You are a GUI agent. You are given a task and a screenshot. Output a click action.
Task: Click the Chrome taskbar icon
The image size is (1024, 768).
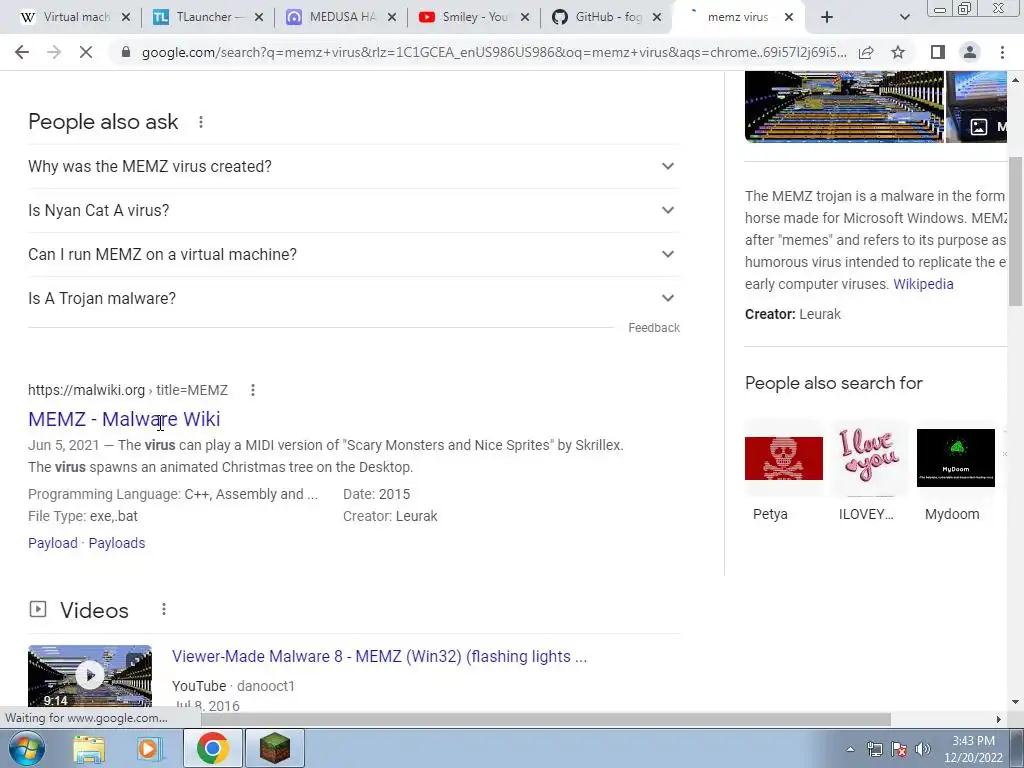[x=213, y=748]
